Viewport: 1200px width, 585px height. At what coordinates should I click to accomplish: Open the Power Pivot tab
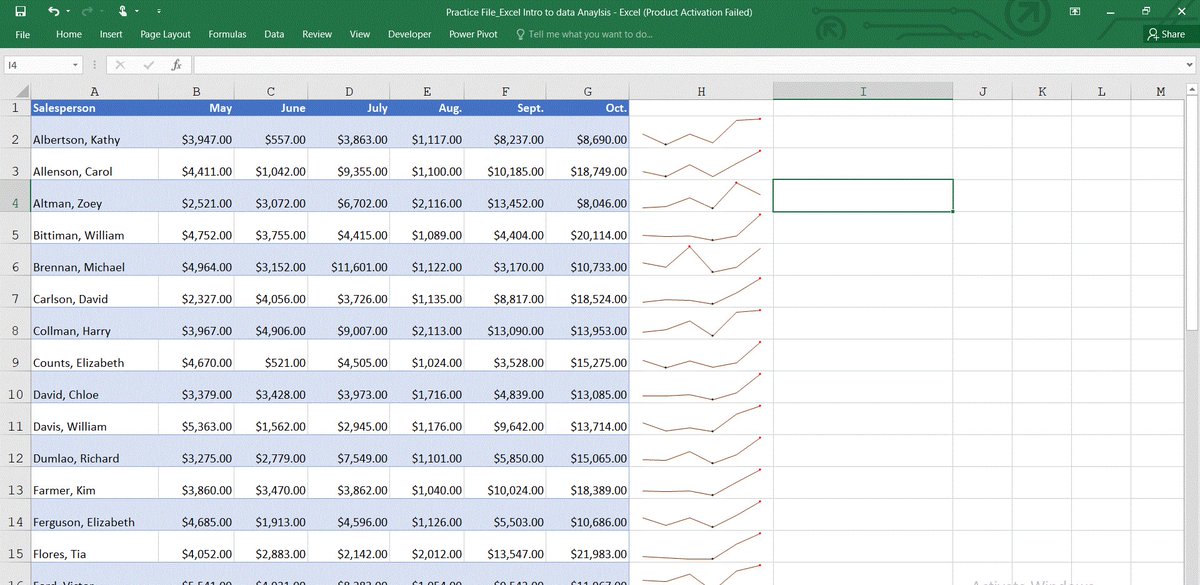(473, 34)
